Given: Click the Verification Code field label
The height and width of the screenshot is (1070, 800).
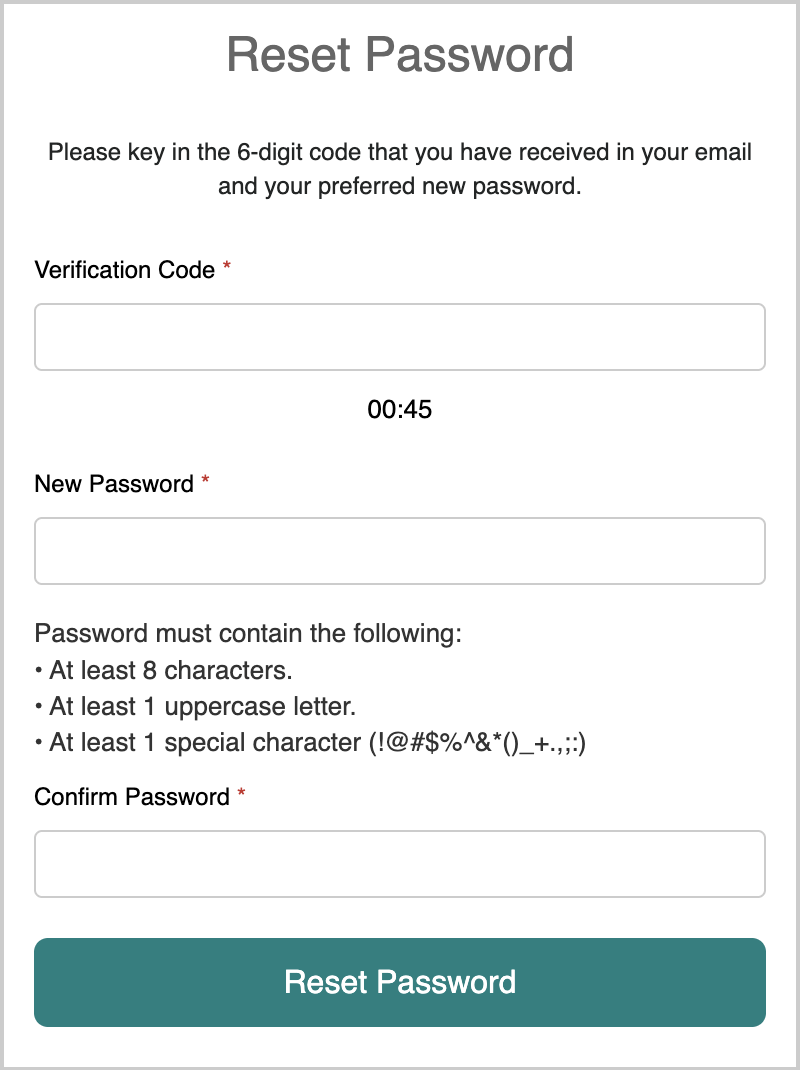Looking at the screenshot, I should (125, 270).
